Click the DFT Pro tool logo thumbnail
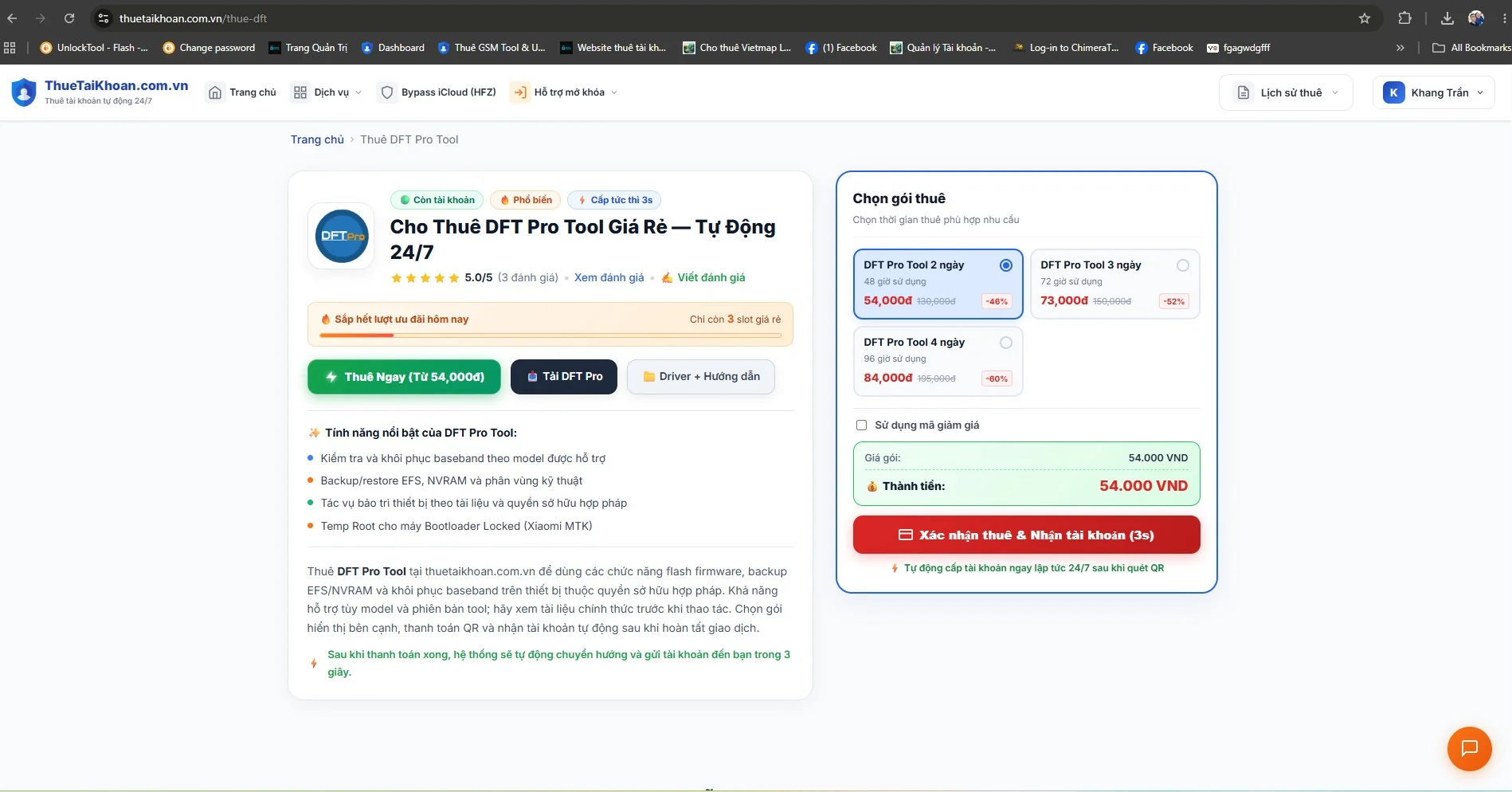The height and width of the screenshot is (792, 1512). pyautogui.click(x=342, y=236)
